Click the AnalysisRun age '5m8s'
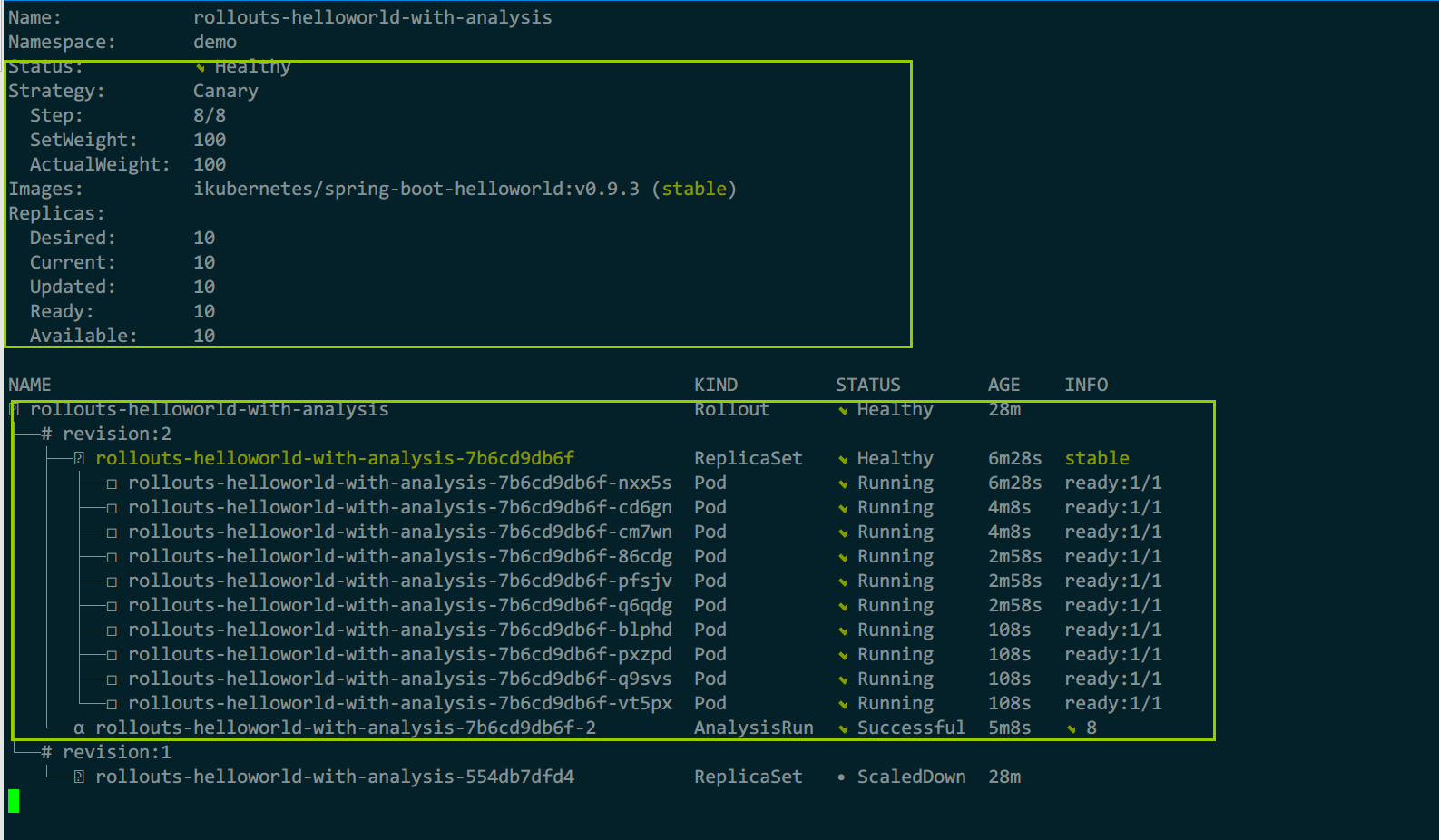Image resolution: width=1439 pixels, height=840 pixels. click(1010, 728)
